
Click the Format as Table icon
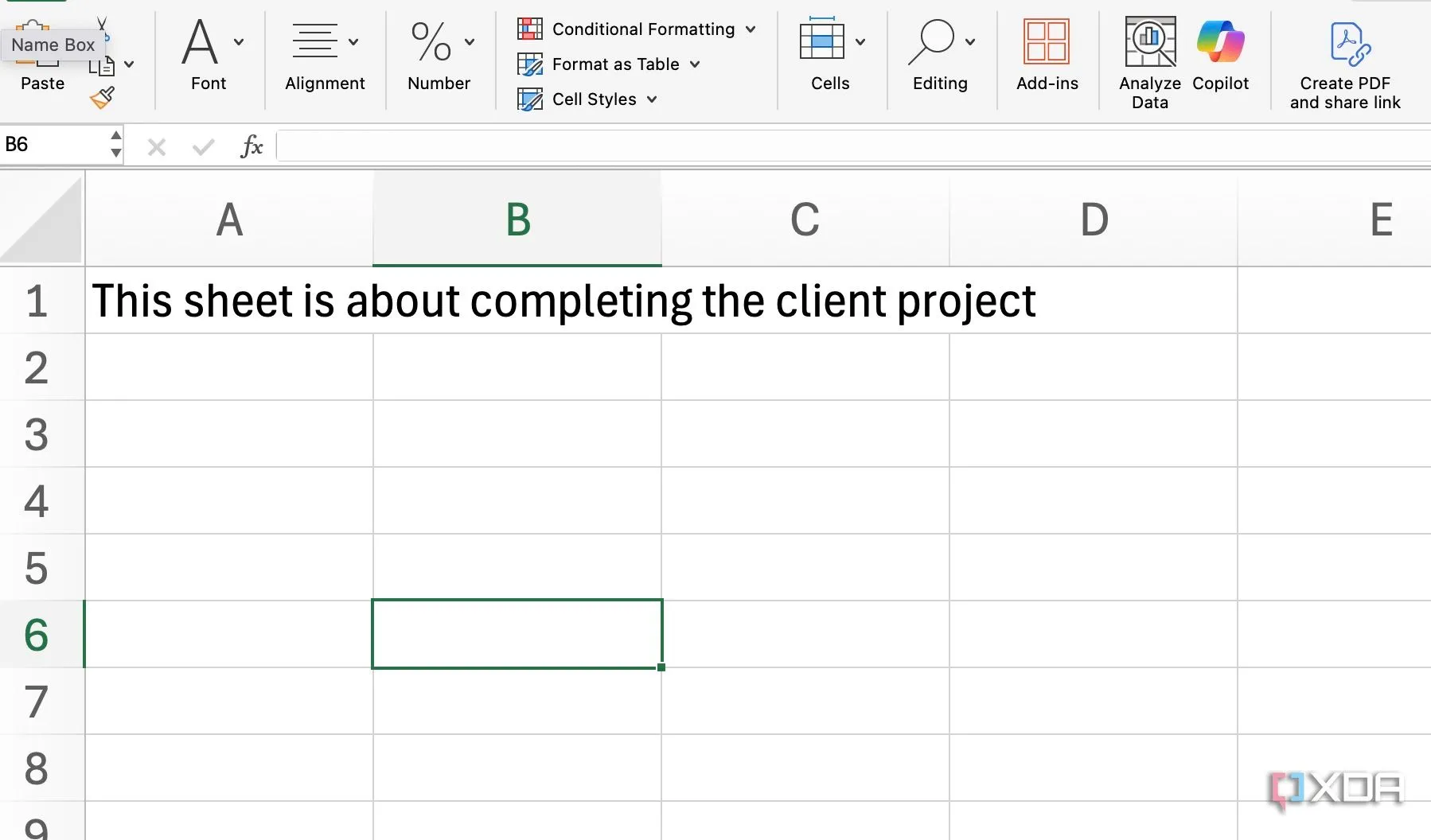530,64
